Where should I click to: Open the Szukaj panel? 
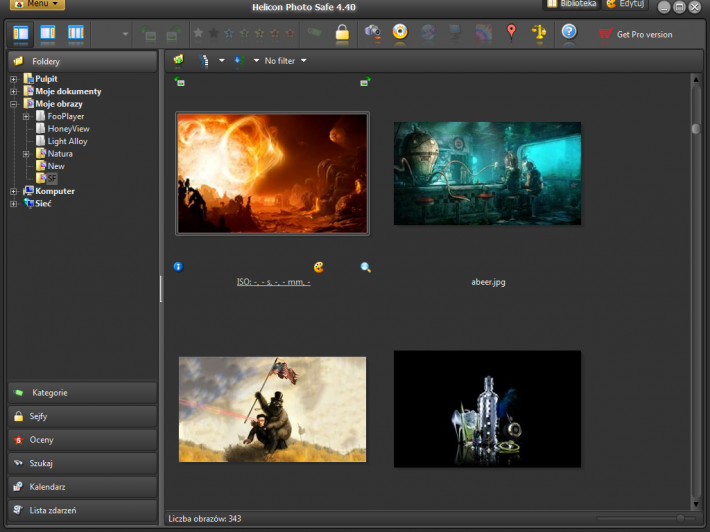click(x=82, y=463)
